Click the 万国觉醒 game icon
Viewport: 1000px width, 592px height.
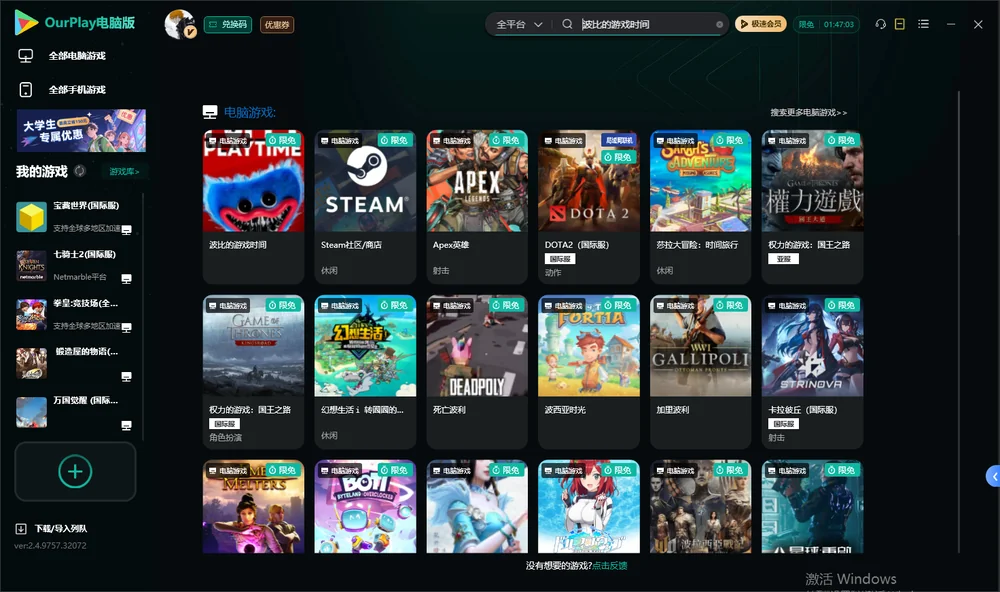coord(31,412)
